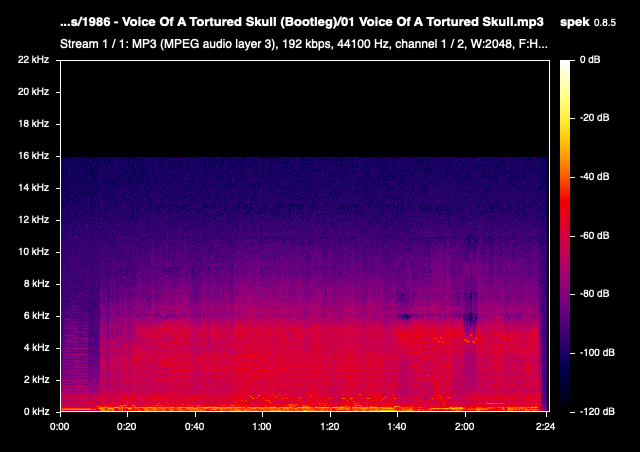Click the '18 kHz' frequency axis label
640x452 pixels.
pos(33,124)
